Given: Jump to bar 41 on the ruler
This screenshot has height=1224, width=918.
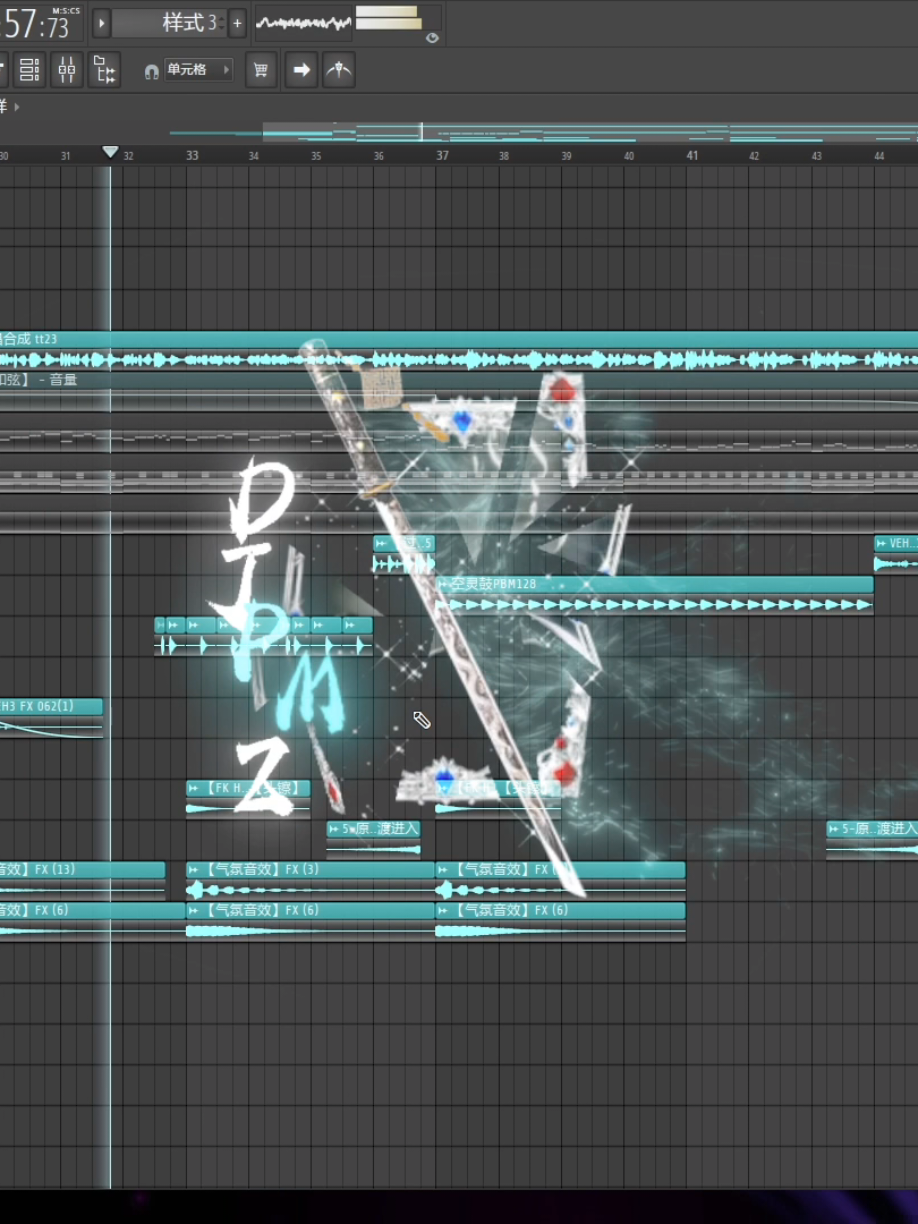Looking at the screenshot, I should pyautogui.click(x=692, y=155).
